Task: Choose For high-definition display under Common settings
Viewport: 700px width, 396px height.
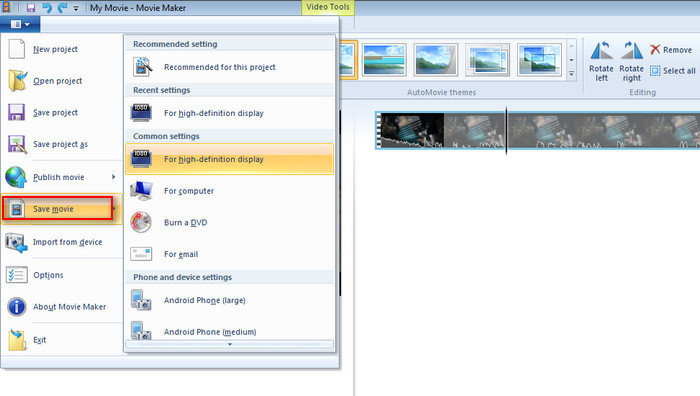Action: coord(229,159)
